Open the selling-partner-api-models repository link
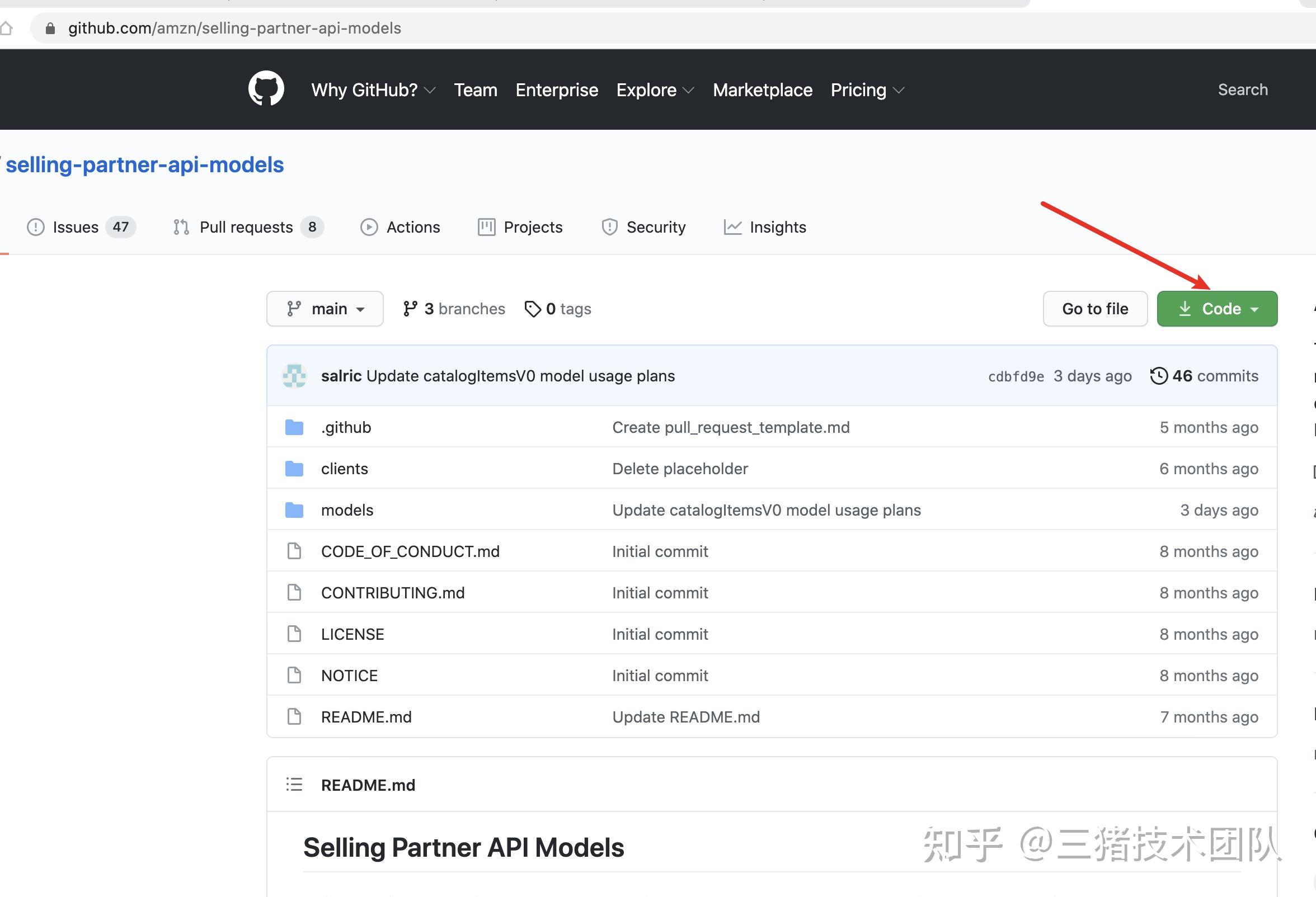The width and height of the screenshot is (1316, 897). click(x=145, y=164)
